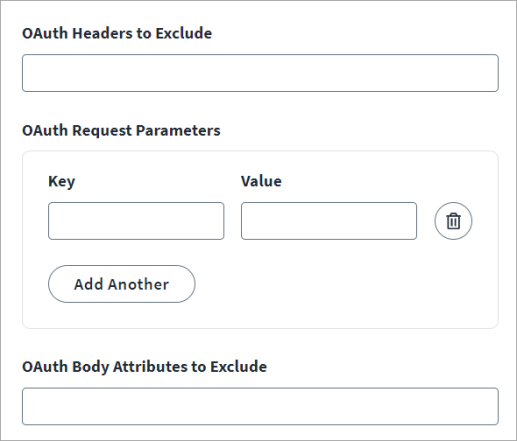Image resolution: width=517 pixels, height=441 pixels.
Task: Place cursor in headers exclusion textbox
Action: (x=260, y=73)
